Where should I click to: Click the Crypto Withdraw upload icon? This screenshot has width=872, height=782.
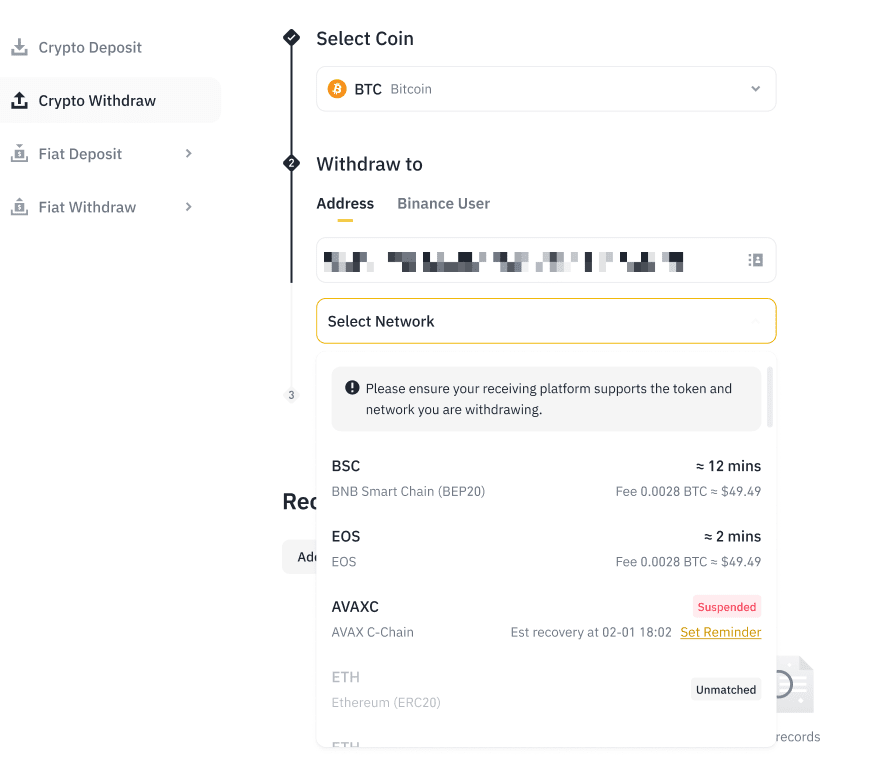pyautogui.click(x=19, y=100)
